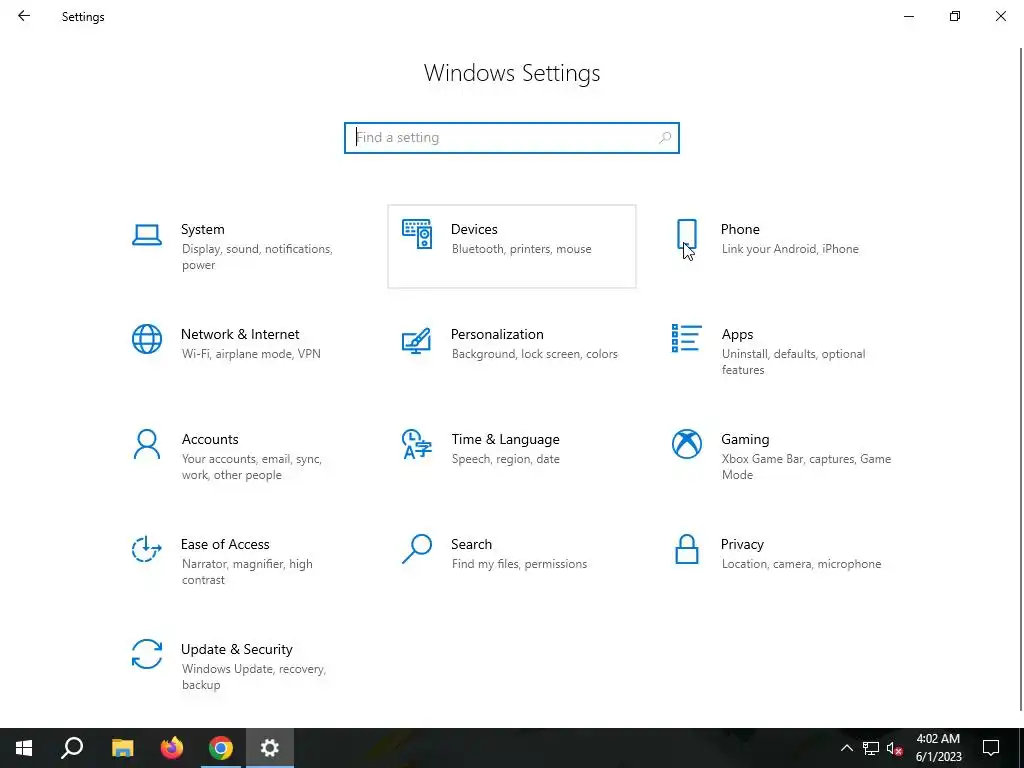Select the Time & Language icon
This screenshot has width=1024, height=768.
[417, 444]
